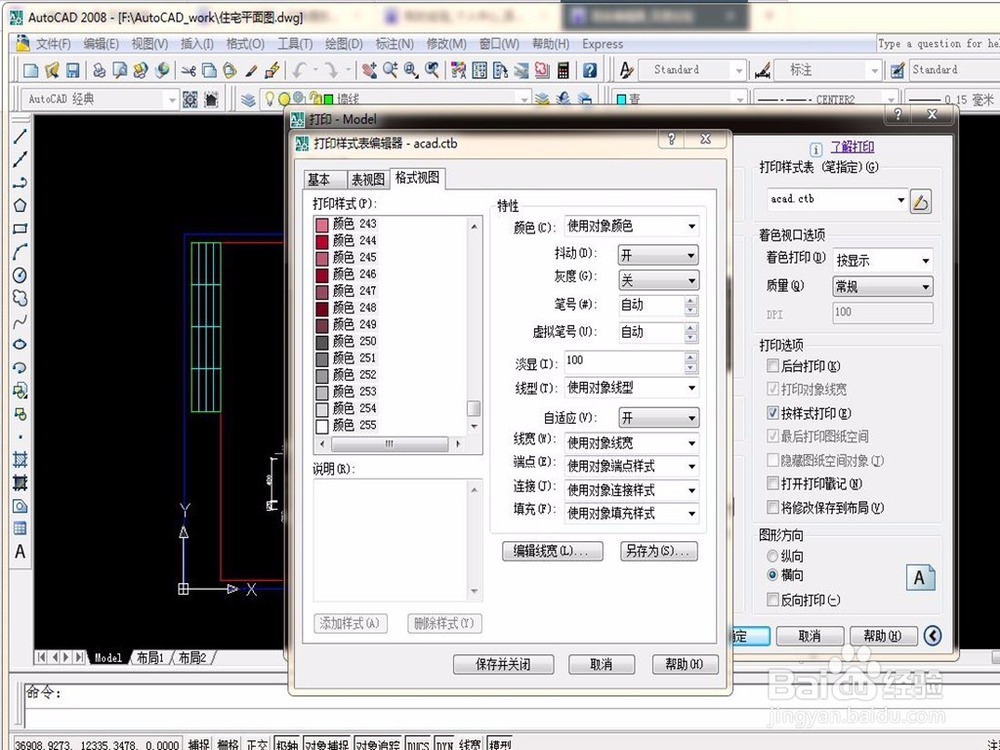This screenshot has width=1000, height=750.
Task: Select the Hatch draw tool
Action: (x=20, y=460)
